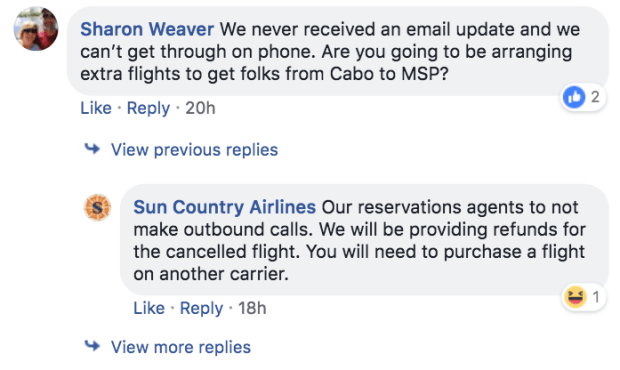The height and width of the screenshot is (370, 620).
Task: Like Sharon Weaver's comment
Action: coord(96,108)
